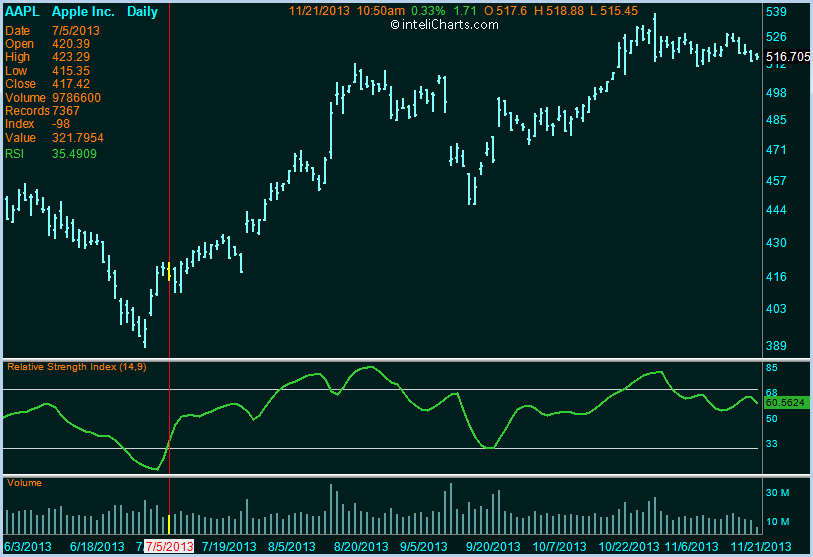813x557 pixels.
Task: Click the L 515.45 header value
Action: click(614, 11)
